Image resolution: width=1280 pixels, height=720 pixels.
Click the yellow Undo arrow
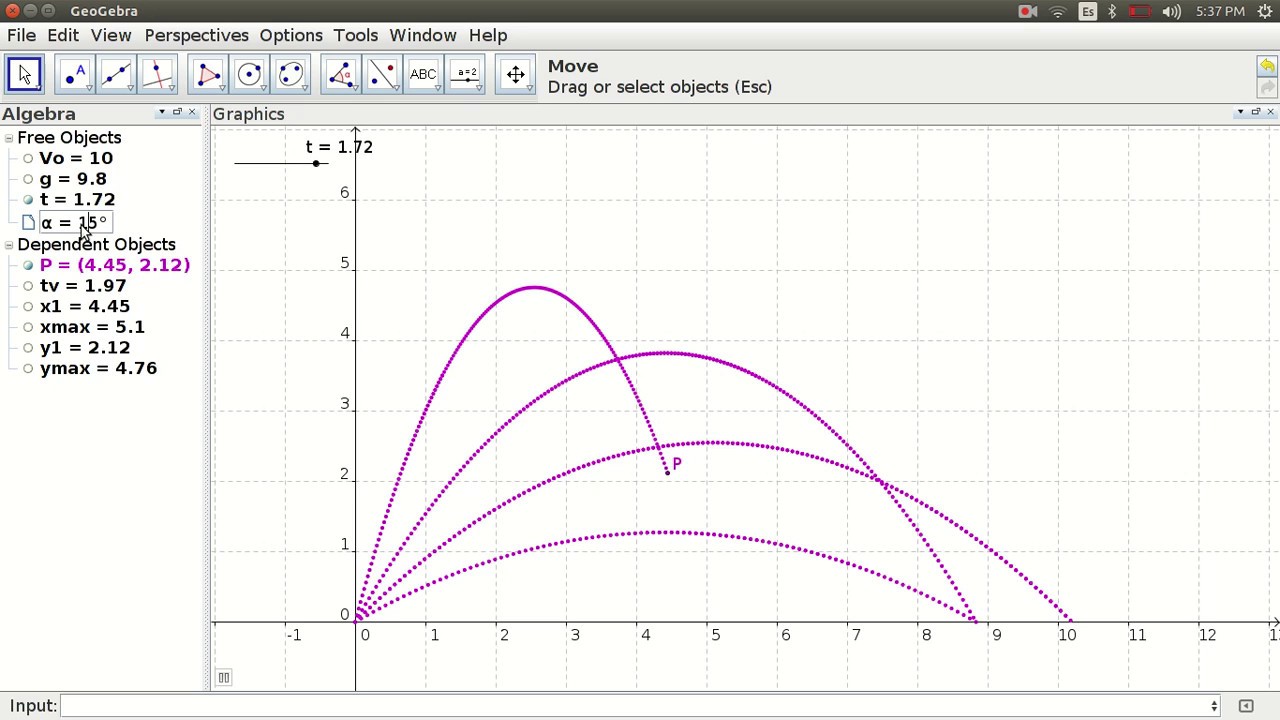(1266, 66)
